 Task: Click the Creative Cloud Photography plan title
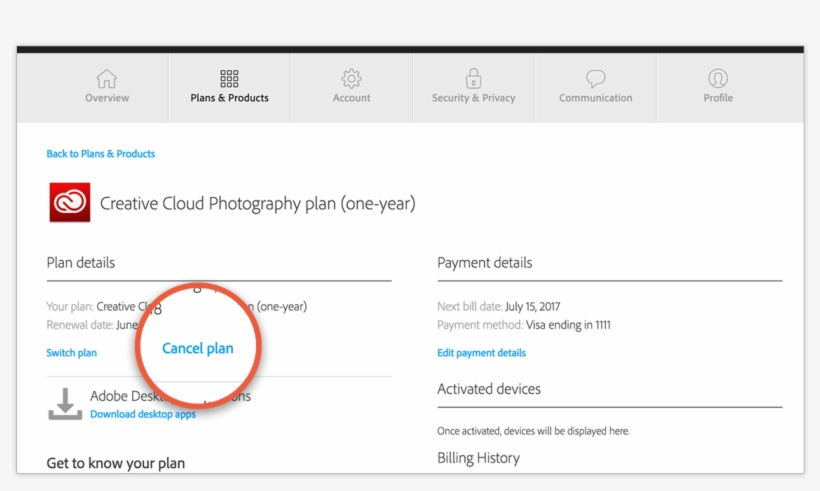pyautogui.click(x=258, y=203)
